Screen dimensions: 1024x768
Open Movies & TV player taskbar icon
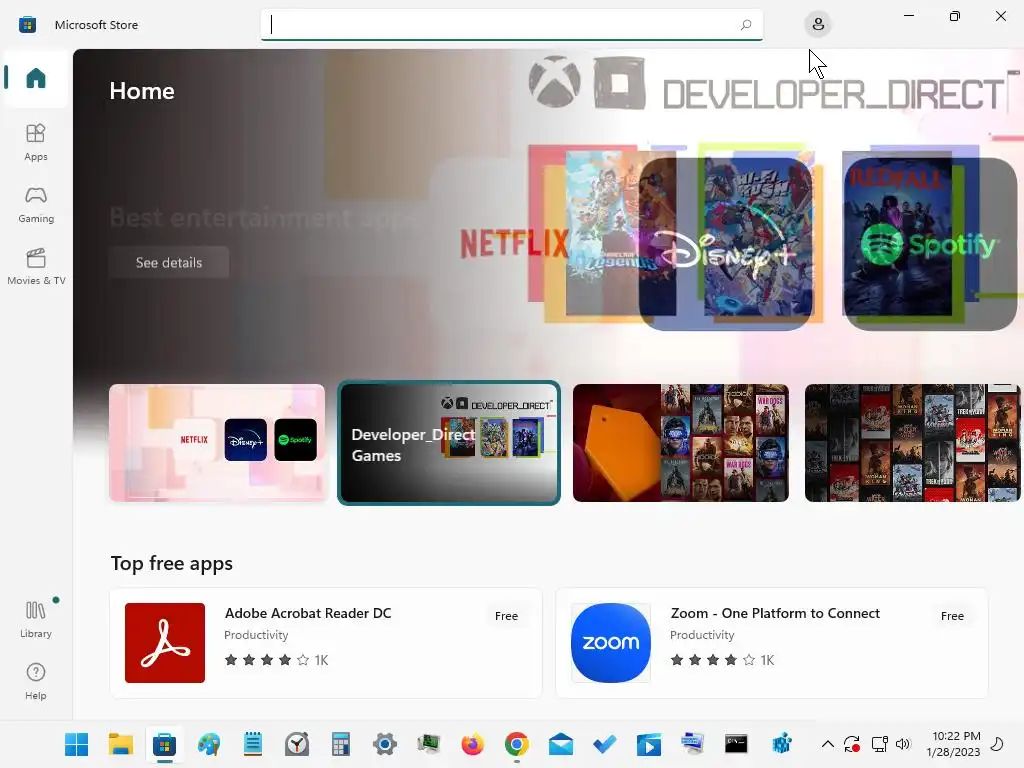[648, 744]
